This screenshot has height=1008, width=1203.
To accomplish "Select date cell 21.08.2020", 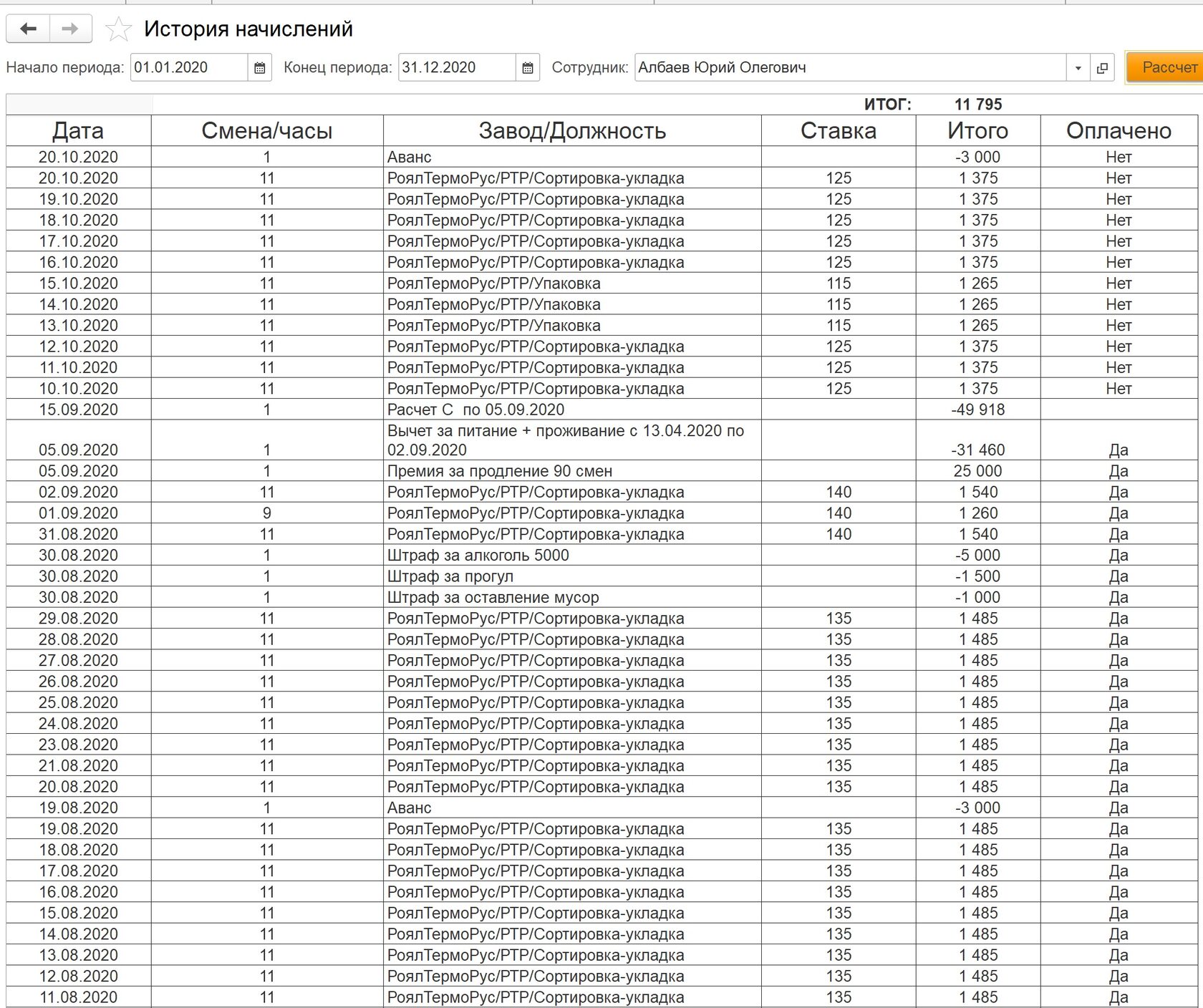I will (78, 766).
